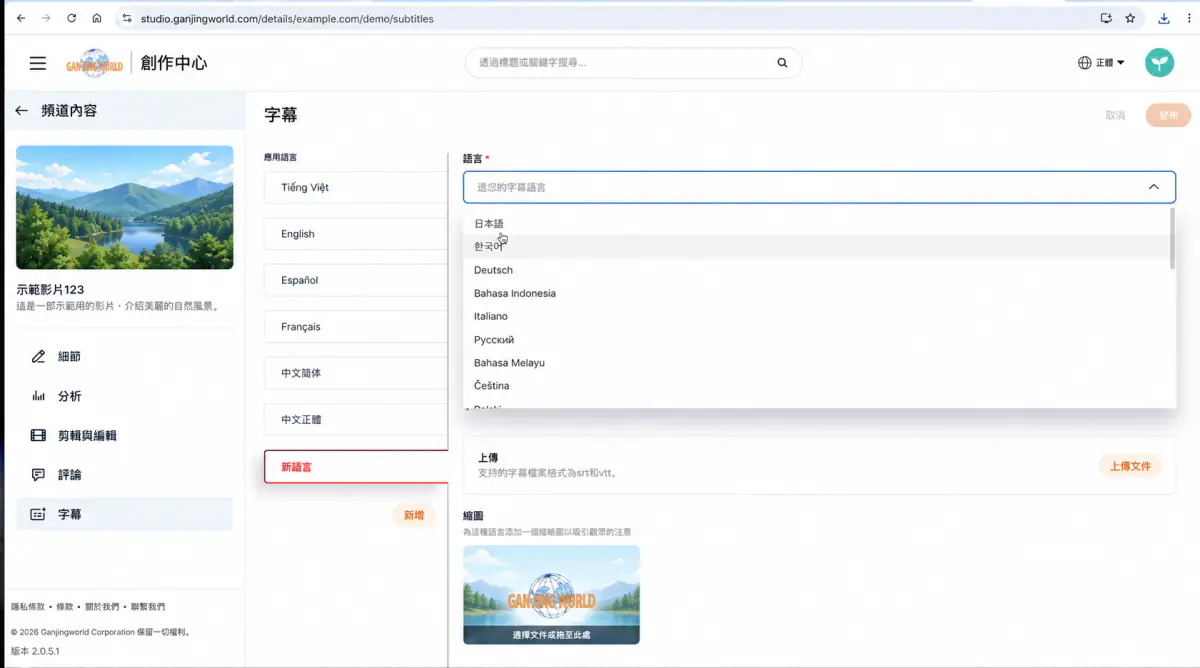Open 剪輯與編輯 in the sidebar
This screenshot has height=668, width=1200.
point(124,435)
